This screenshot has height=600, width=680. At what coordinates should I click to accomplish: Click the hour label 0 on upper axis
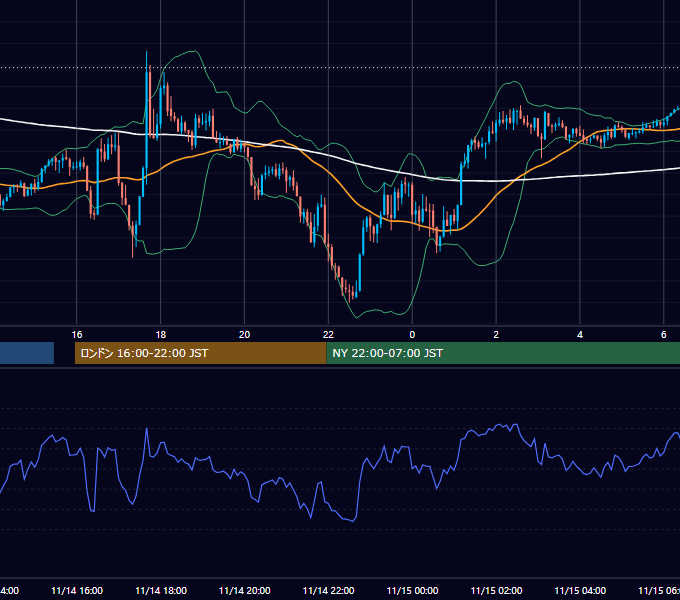412,335
